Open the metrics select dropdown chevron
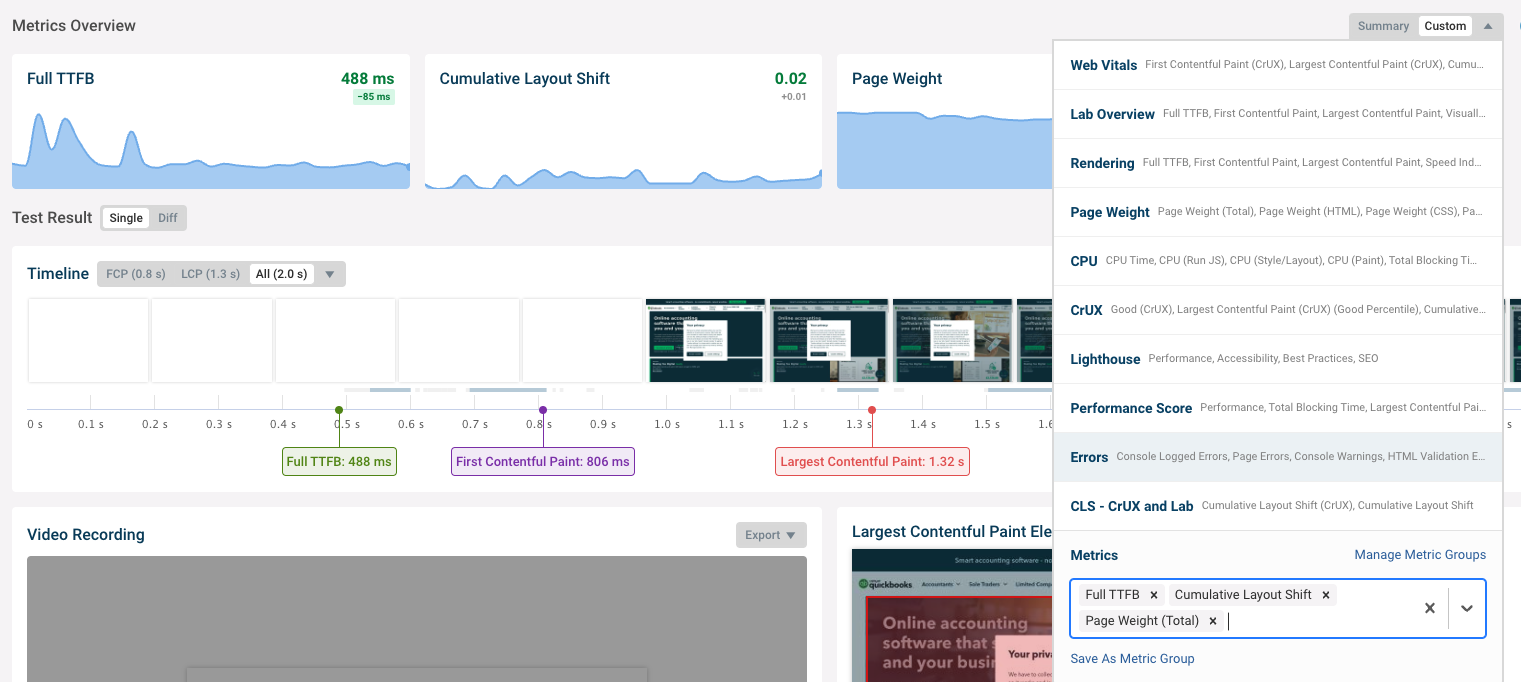 [x=1467, y=608]
